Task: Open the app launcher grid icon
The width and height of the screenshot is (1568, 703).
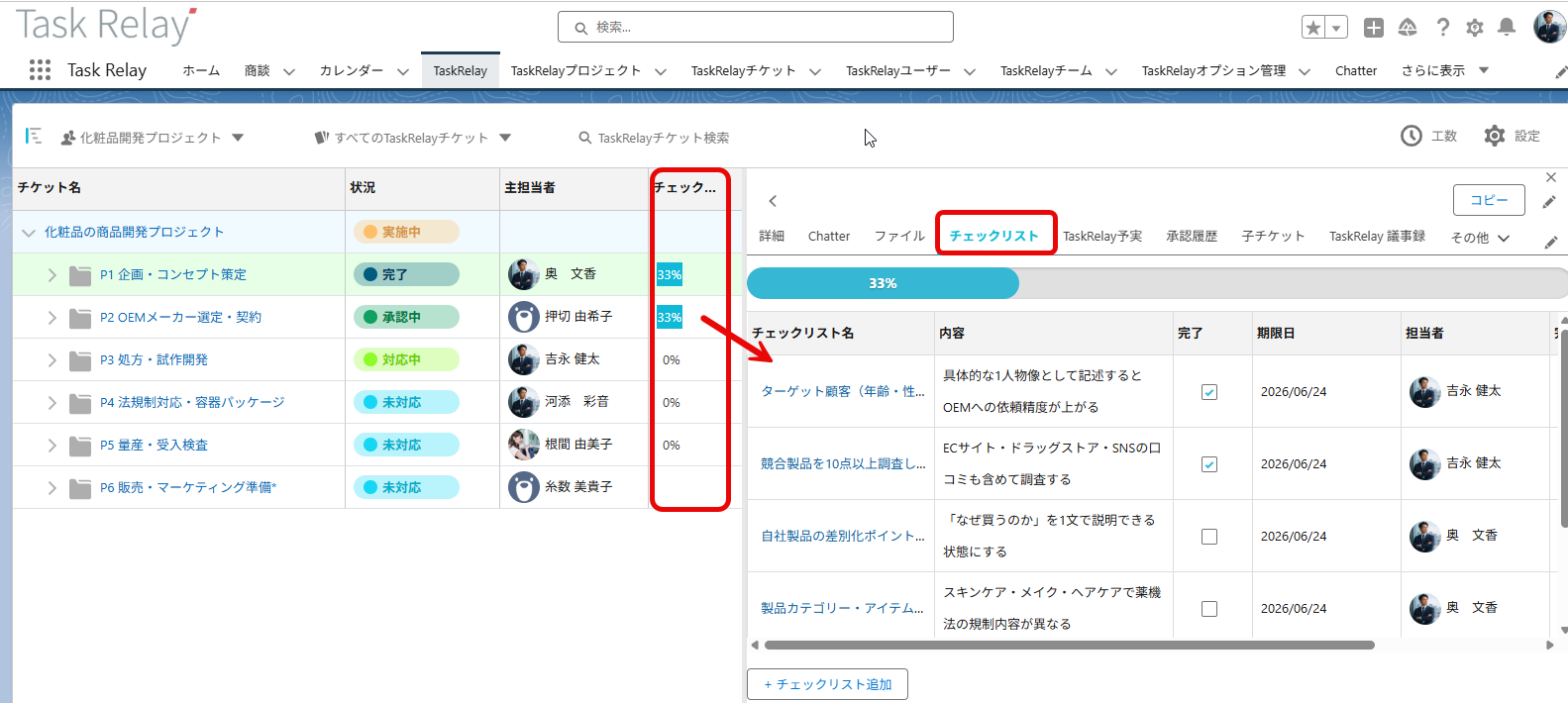Action: pyautogui.click(x=40, y=69)
